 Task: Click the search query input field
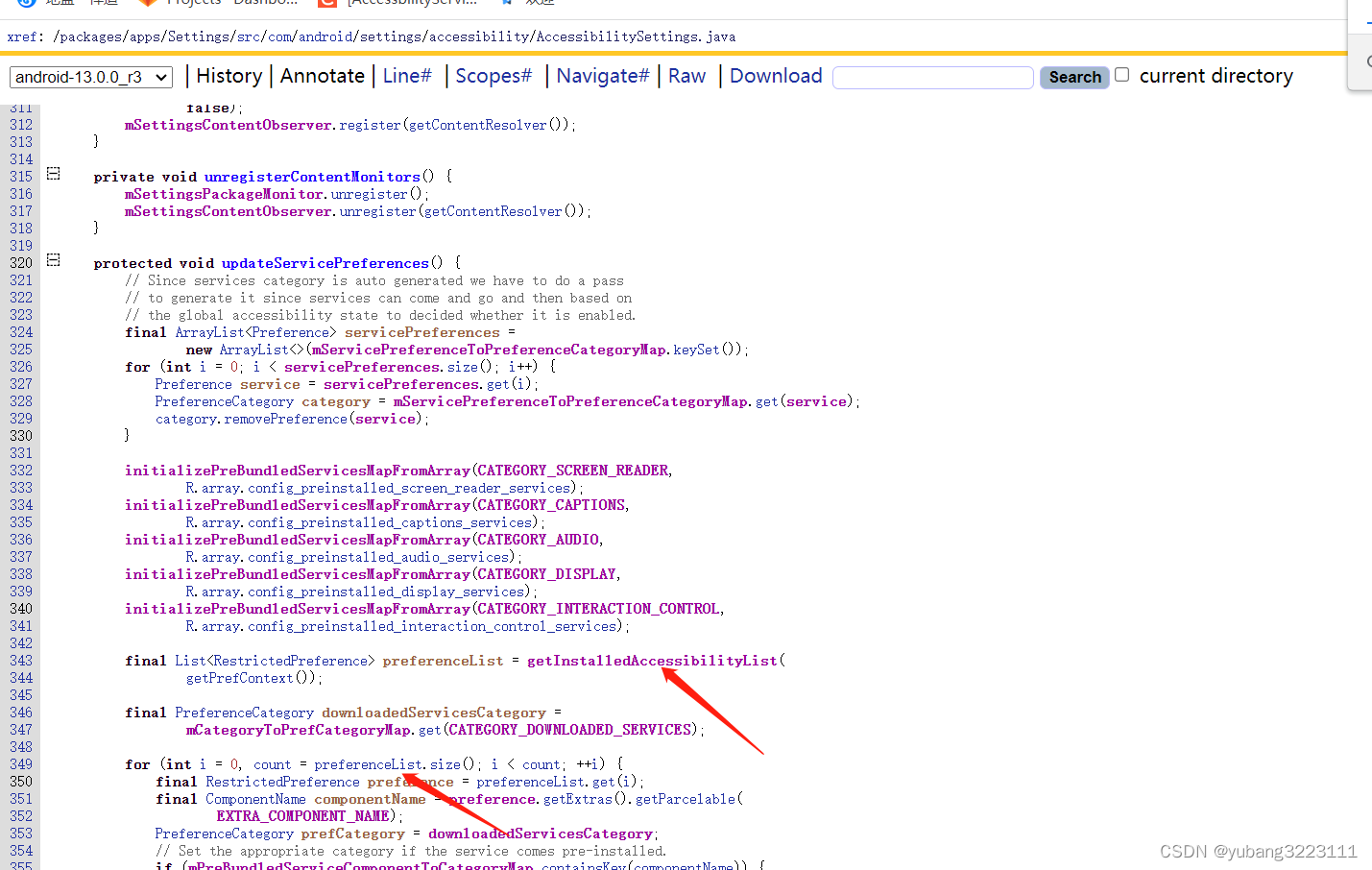931,77
